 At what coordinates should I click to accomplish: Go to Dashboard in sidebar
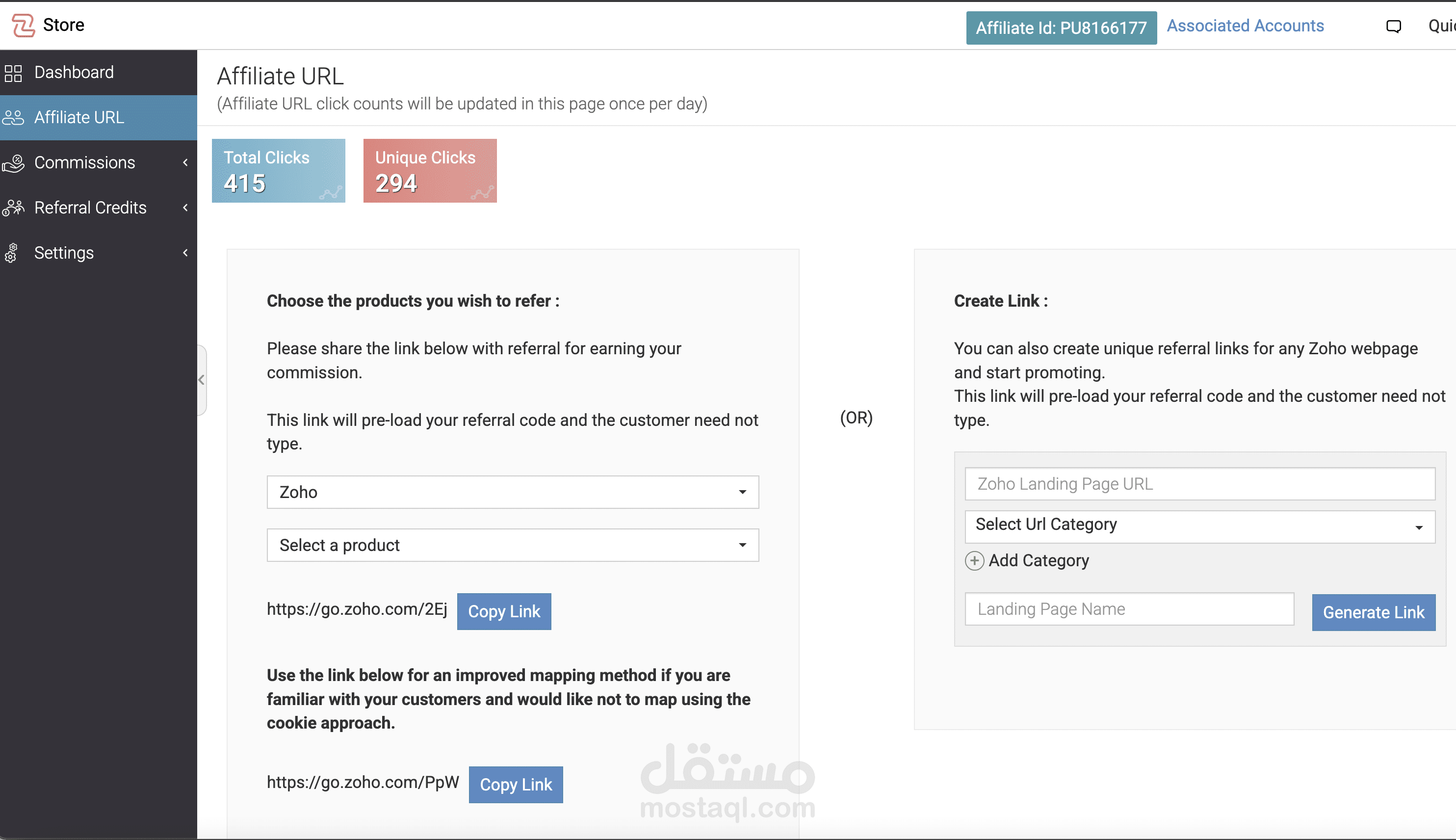[99, 73]
